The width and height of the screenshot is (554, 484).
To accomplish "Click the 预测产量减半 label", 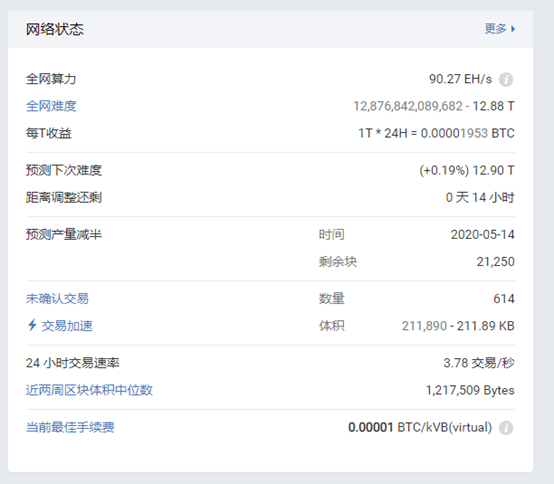I will pyautogui.click(x=64, y=235).
